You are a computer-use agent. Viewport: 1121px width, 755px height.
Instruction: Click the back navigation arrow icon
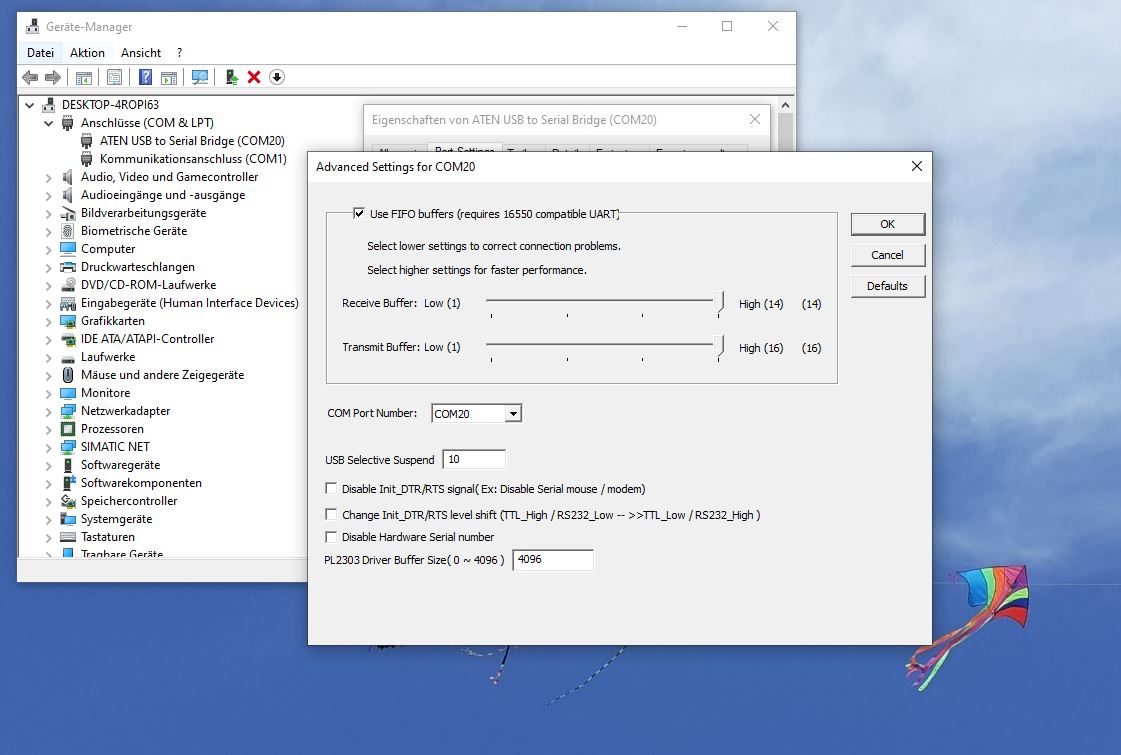(x=29, y=77)
